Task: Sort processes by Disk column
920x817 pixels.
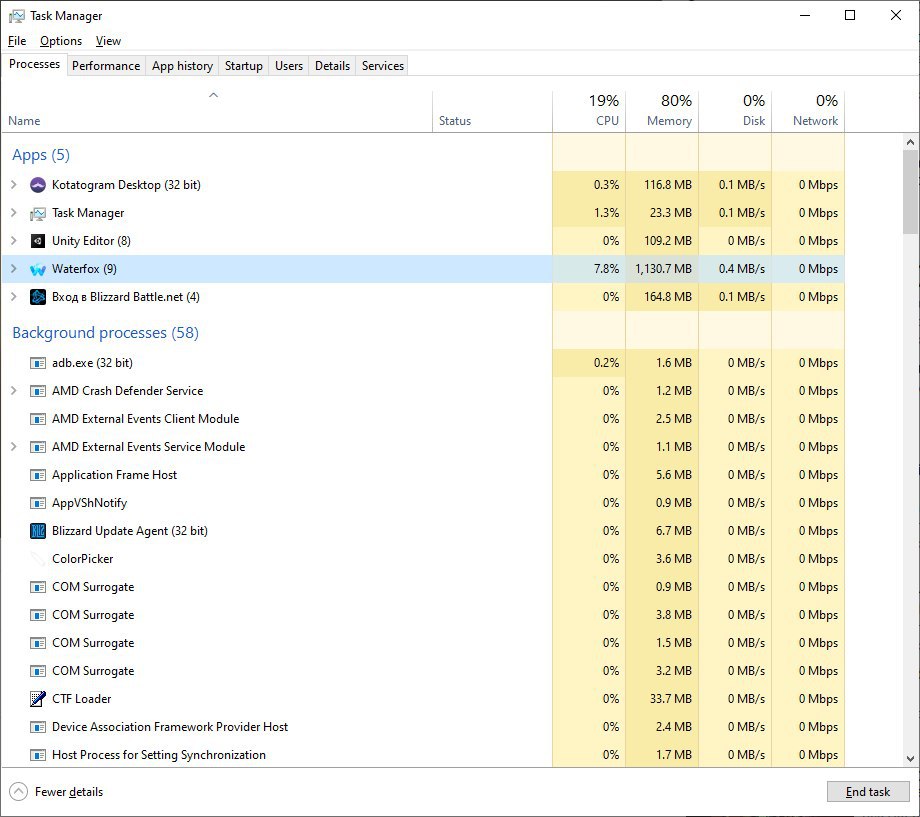Action: 735,112
